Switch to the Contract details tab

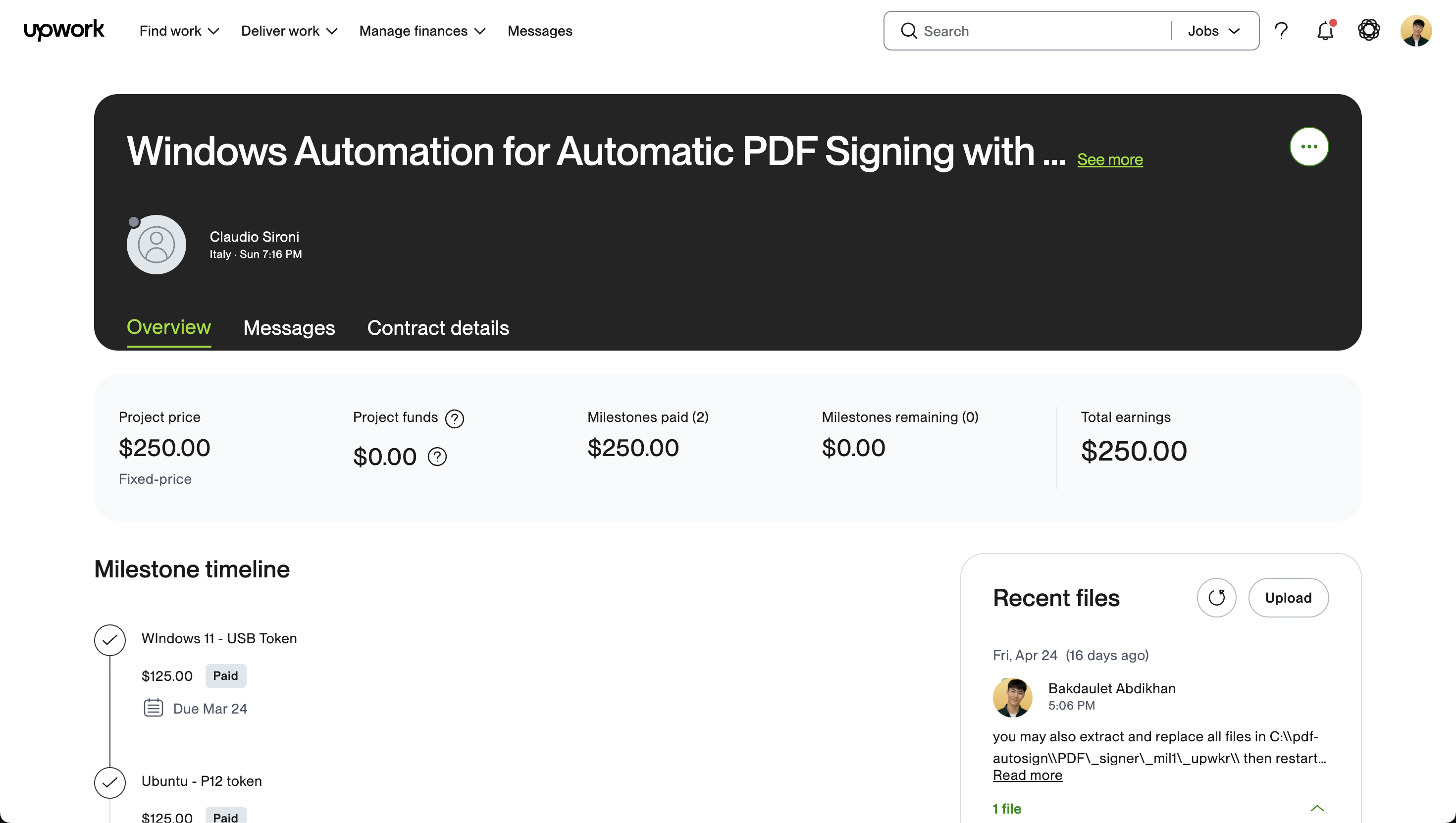click(x=438, y=328)
